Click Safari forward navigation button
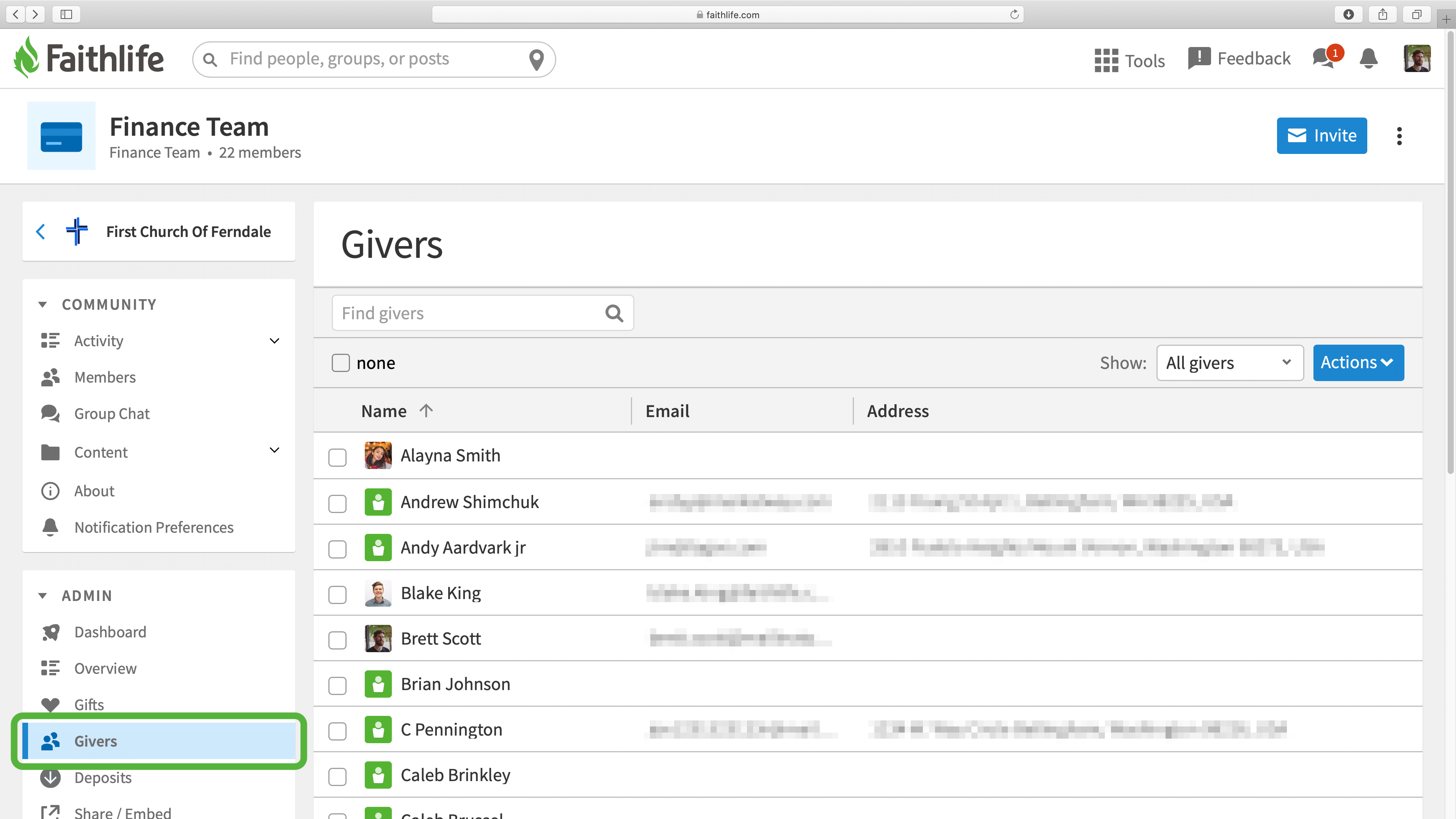This screenshot has height=819, width=1456. click(x=35, y=14)
